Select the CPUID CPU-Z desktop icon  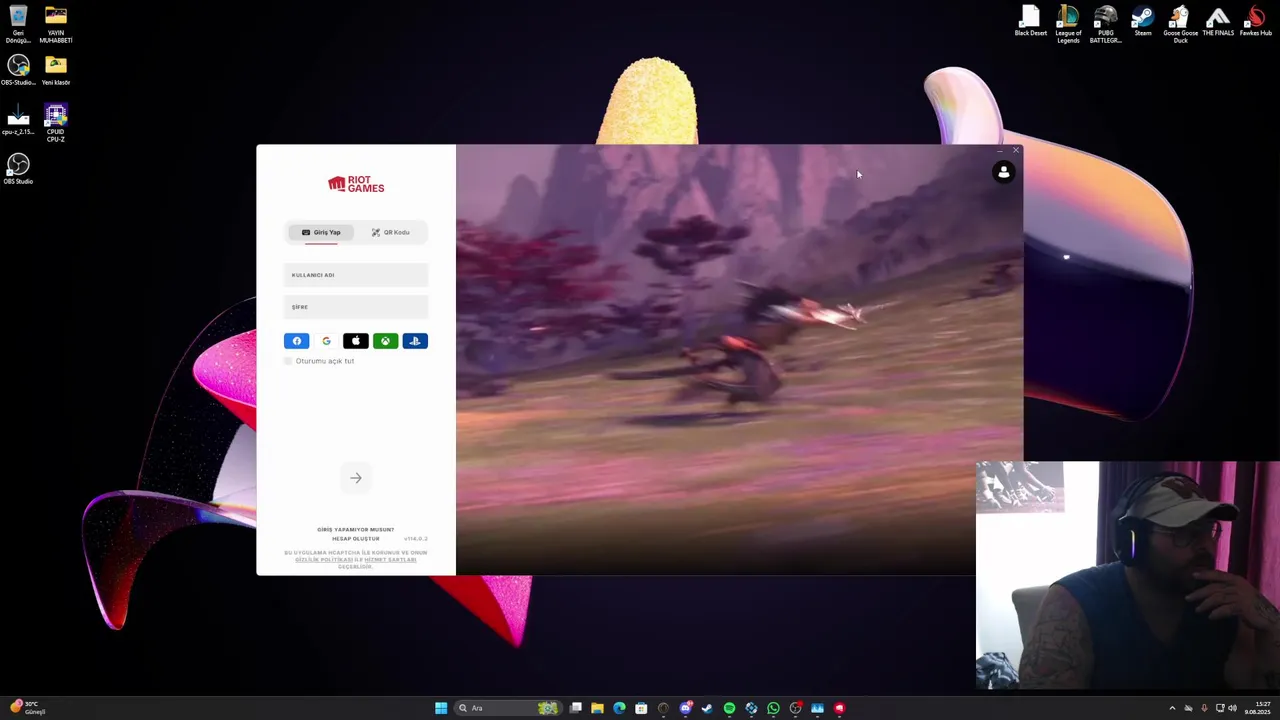(x=56, y=123)
